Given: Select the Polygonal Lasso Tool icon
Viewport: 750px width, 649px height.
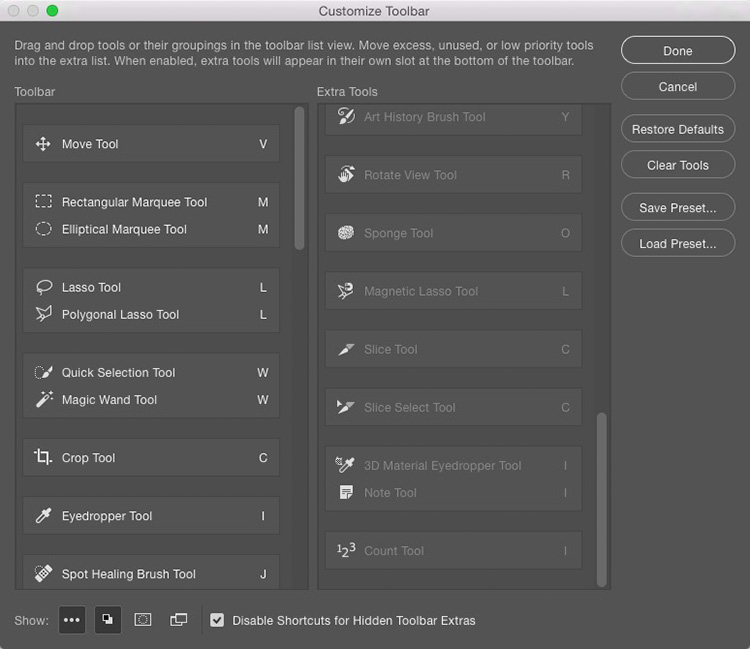Looking at the screenshot, I should pos(43,314).
